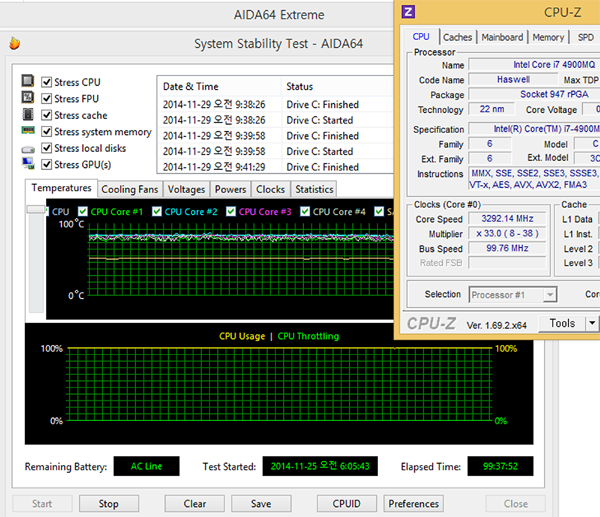Image resolution: width=600 pixels, height=517 pixels.
Task: Open the Cooling Fans tab
Action: (130, 189)
